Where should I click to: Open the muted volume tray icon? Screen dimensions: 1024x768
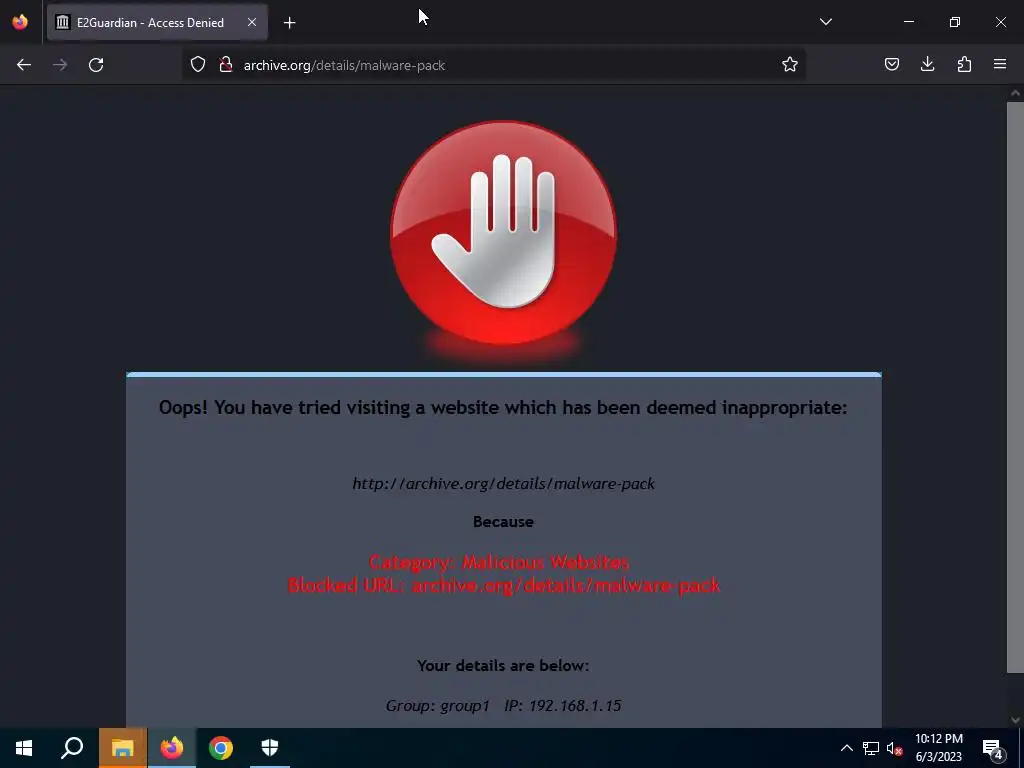pyautogui.click(x=894, y=748)
